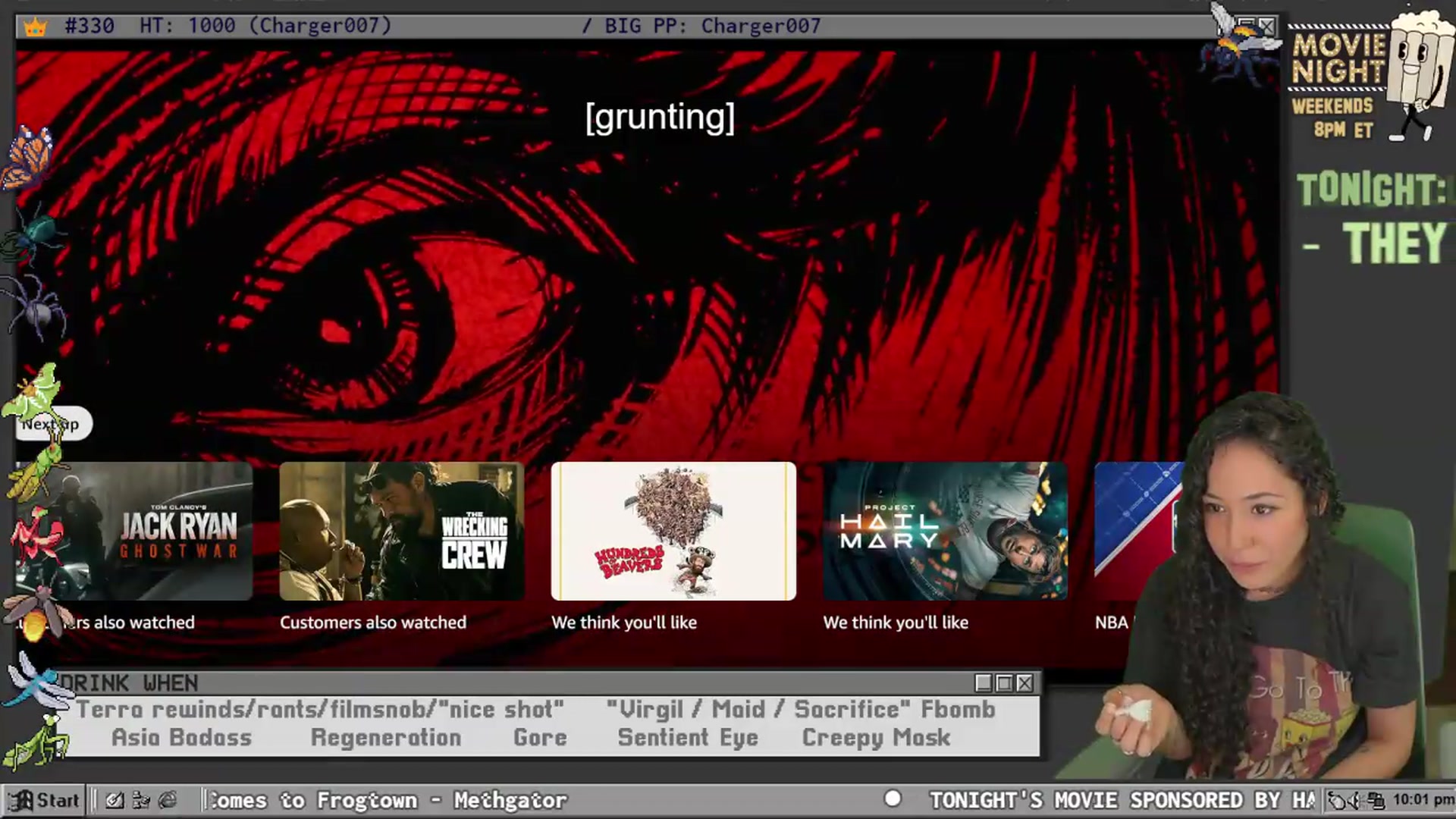This screenshot has height=819, width=1456.
Task: Click the [grunting] subtitle caption
Action: 660,118
